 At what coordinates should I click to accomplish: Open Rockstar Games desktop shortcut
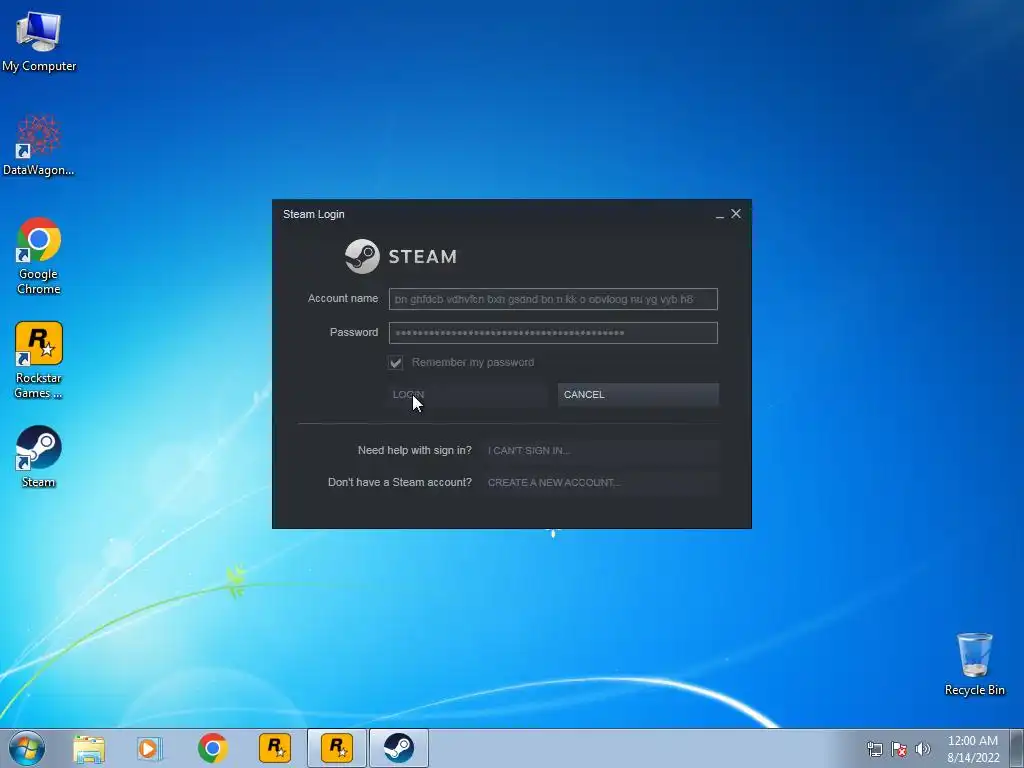click(39, 359)
